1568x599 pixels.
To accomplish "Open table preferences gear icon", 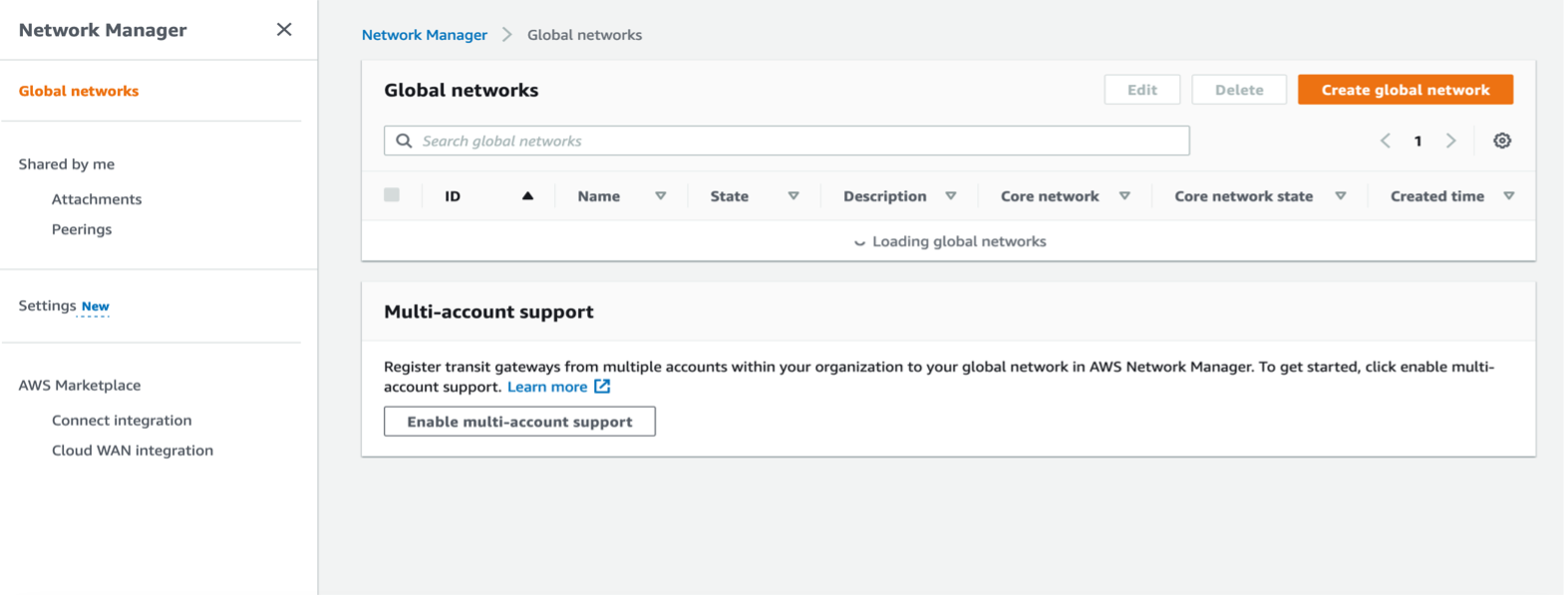I will (x=1502, y=141).
